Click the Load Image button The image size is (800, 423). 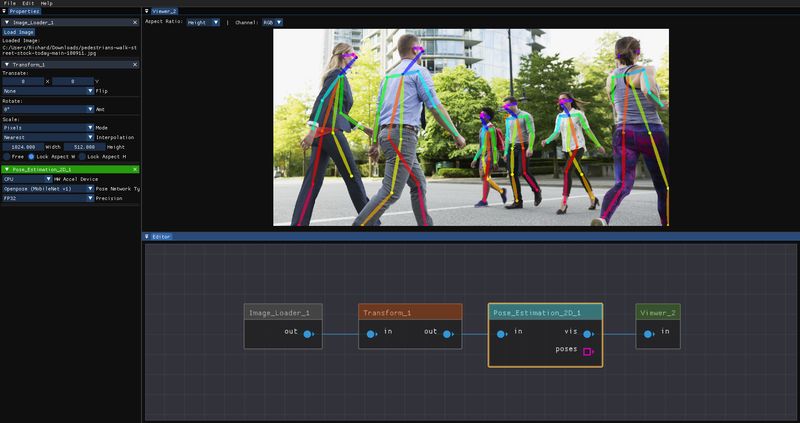(x=19, y=31)
